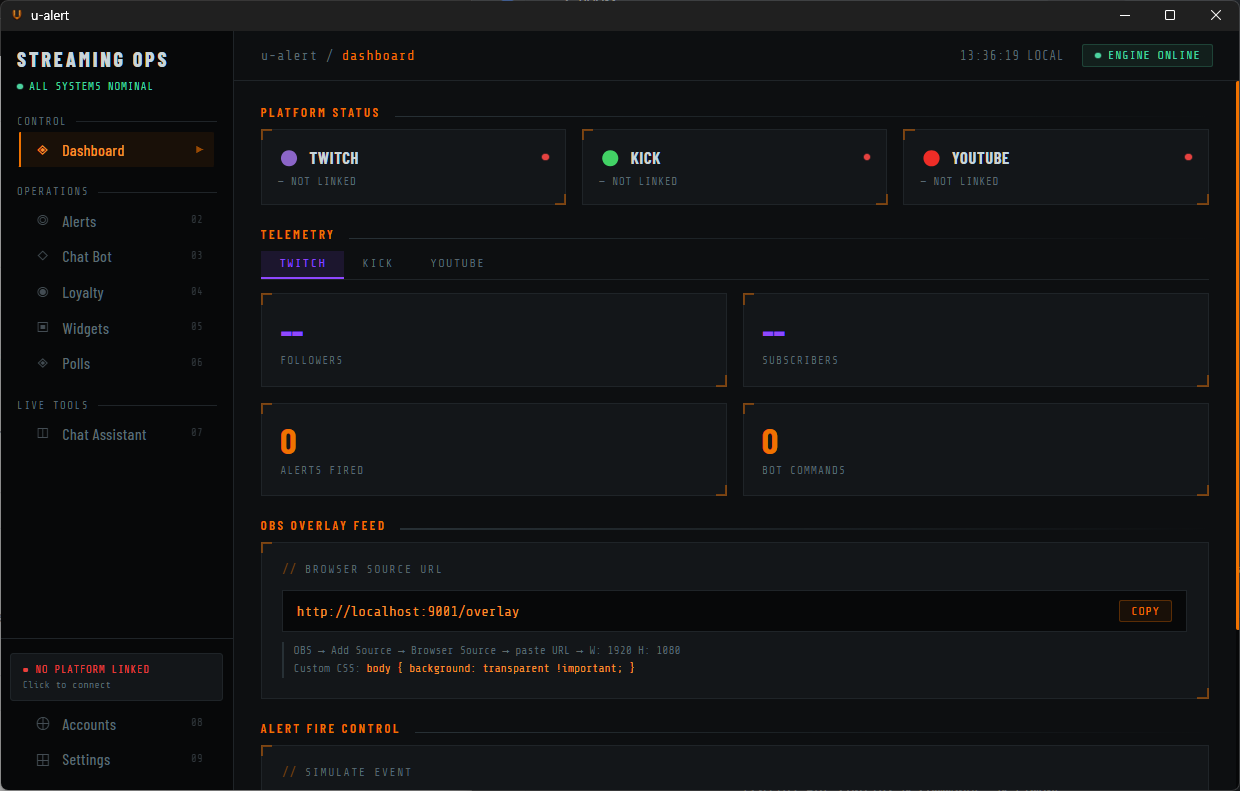Maximize the u-alert window
This screenshot has height=791, width=1240.
[x=1170, y=15]
